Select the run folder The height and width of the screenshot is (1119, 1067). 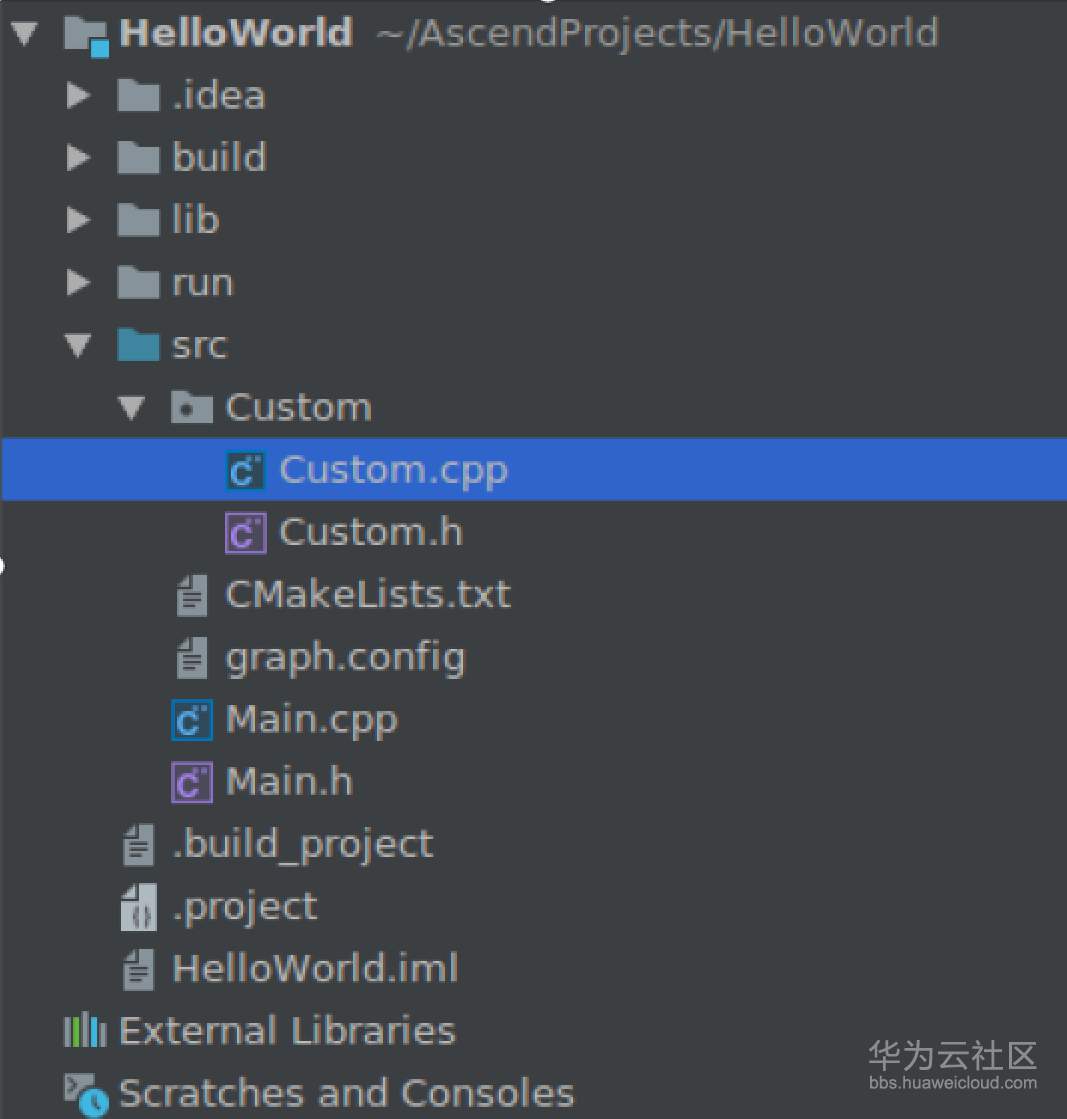202,283
